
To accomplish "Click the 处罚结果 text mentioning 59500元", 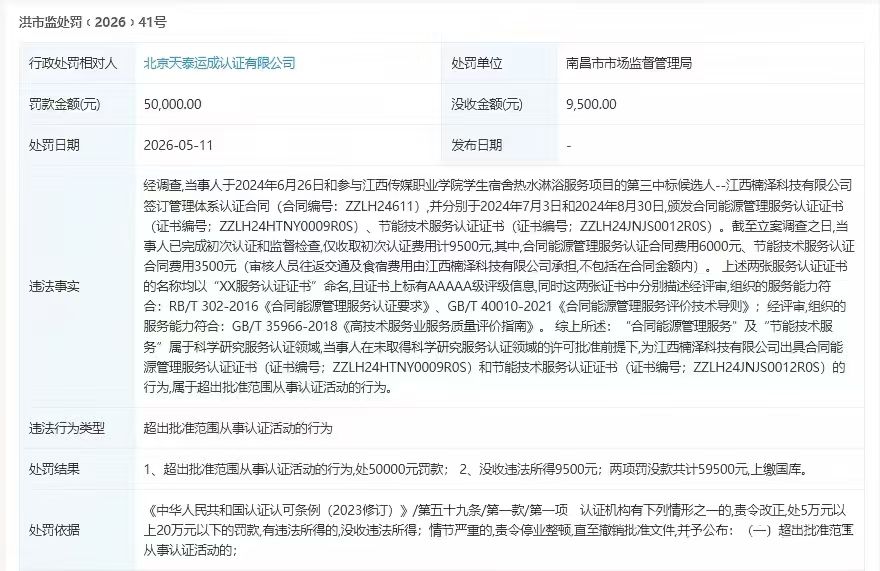I will [475, 469].
